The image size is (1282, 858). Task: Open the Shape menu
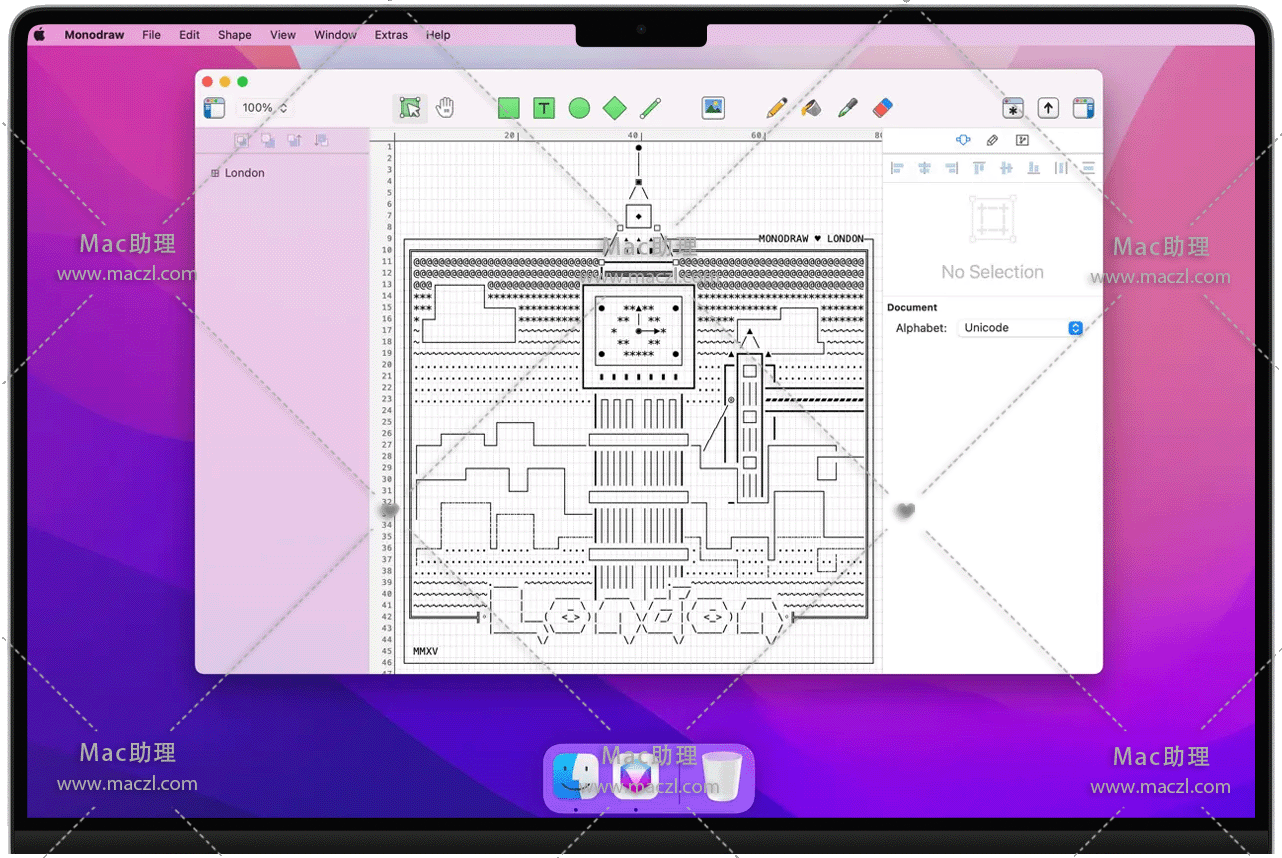tap(235, 35)
